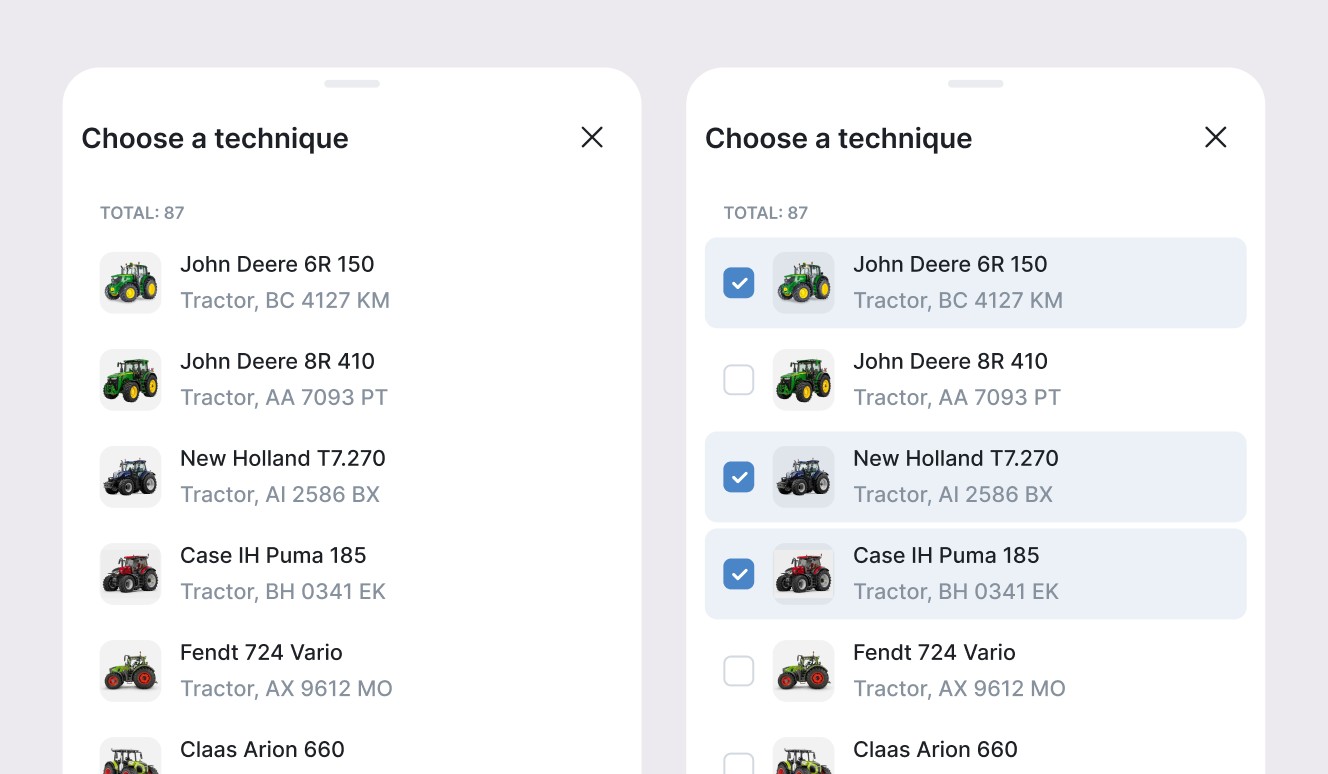This screenshot has width=1328, height=774.
Task: Select John Deere 8R 410 name in left list
Action: pos(277,362)
